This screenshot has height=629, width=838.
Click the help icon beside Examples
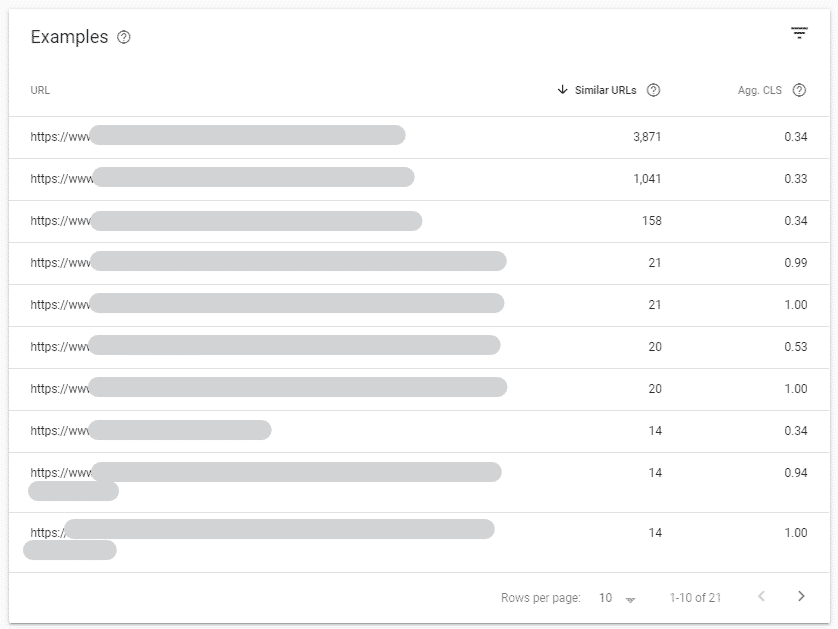[x=124, y=38]
